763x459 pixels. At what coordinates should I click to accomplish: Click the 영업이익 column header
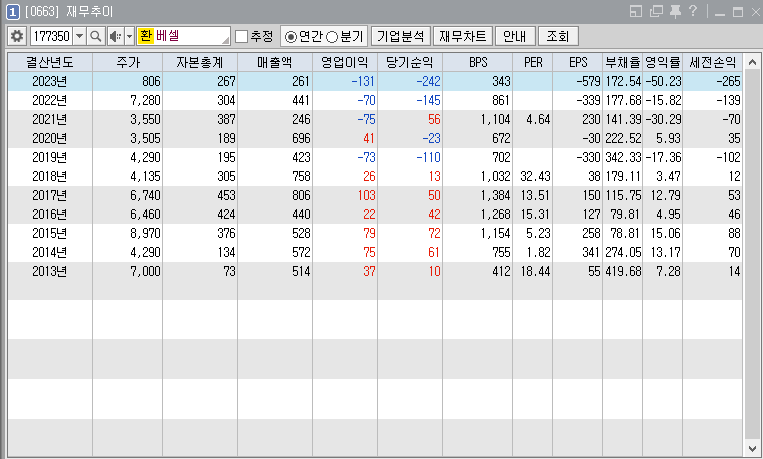345,62
